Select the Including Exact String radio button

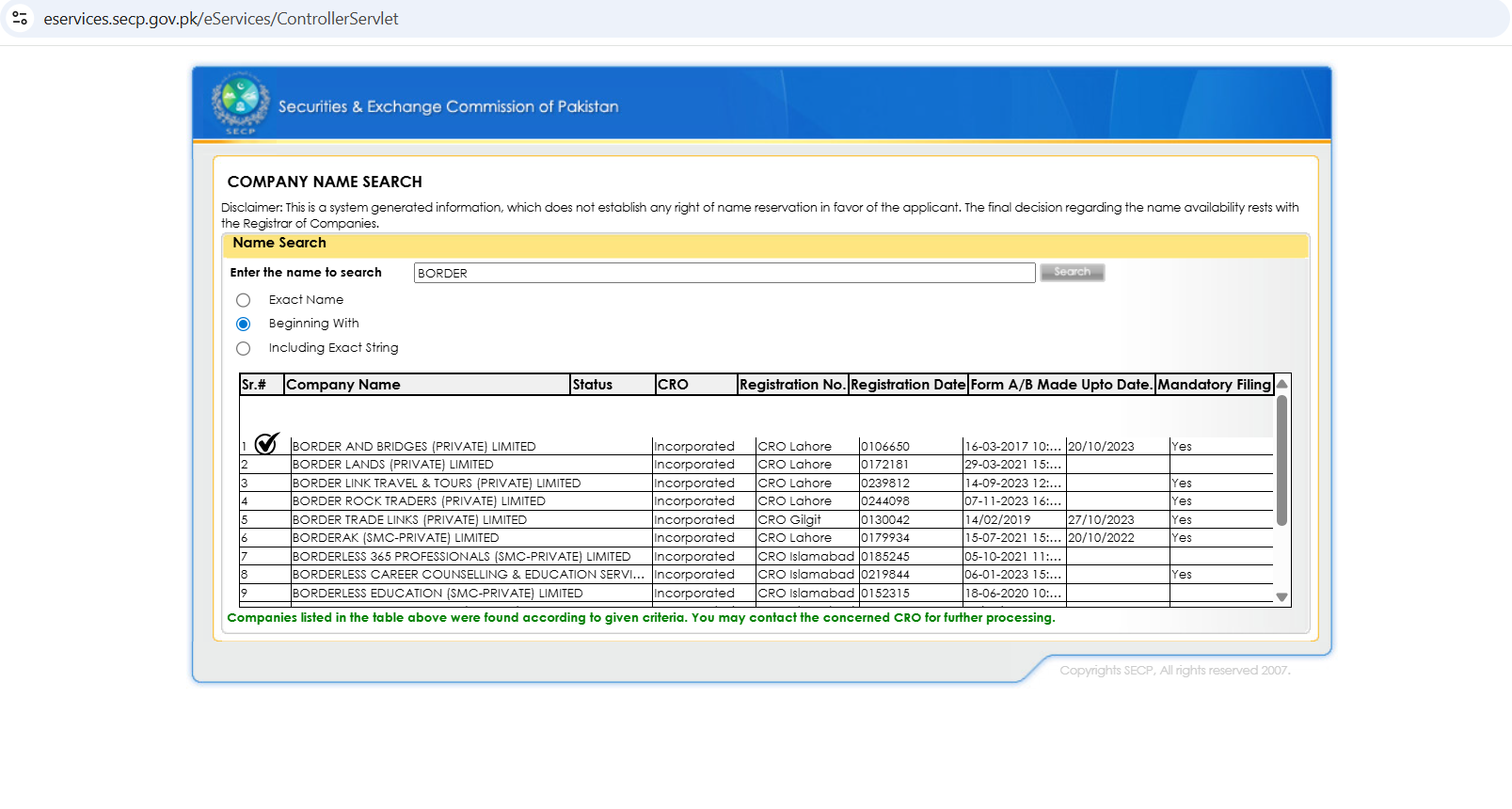244,348
